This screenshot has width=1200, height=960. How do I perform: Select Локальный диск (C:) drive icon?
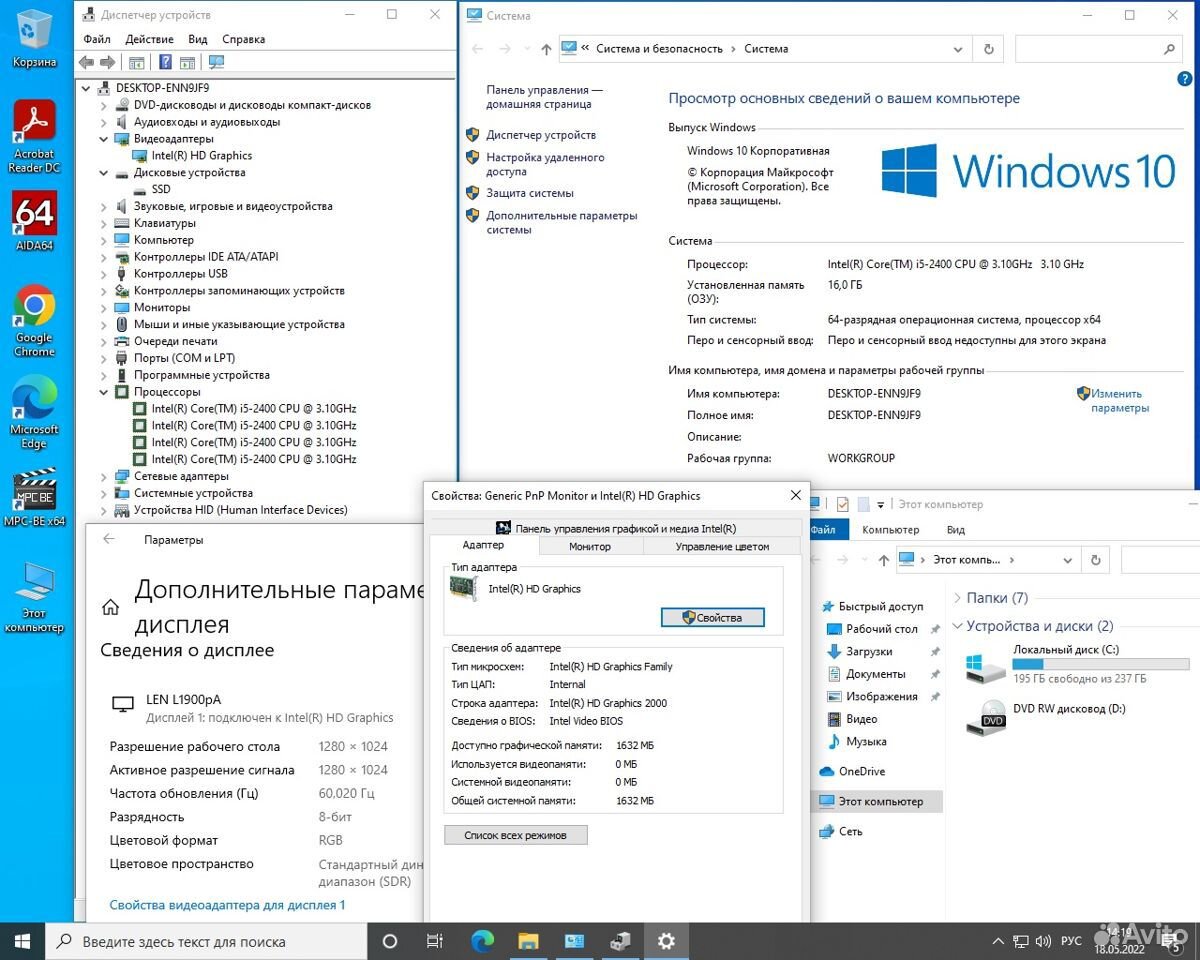985,666
